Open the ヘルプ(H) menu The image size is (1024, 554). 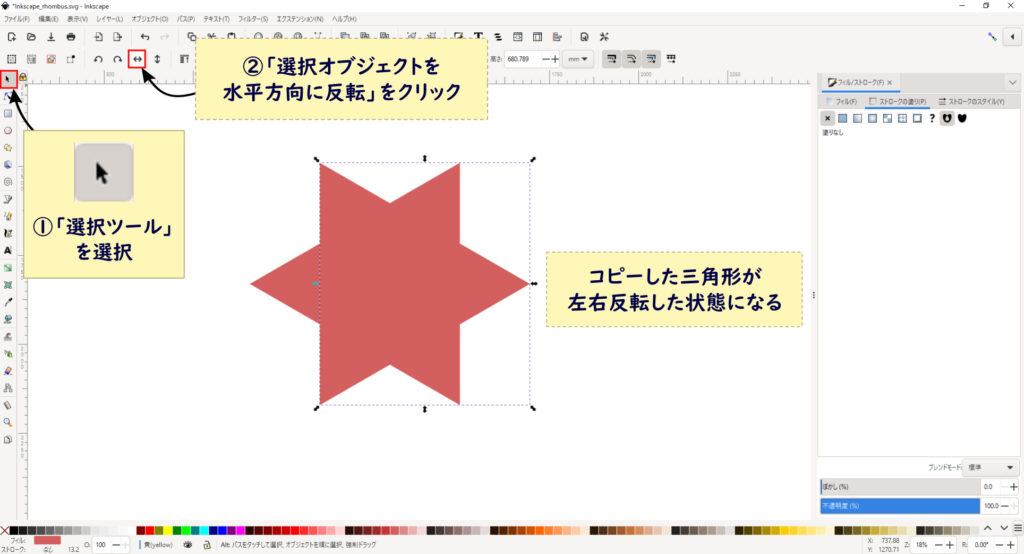pos(344,19)
